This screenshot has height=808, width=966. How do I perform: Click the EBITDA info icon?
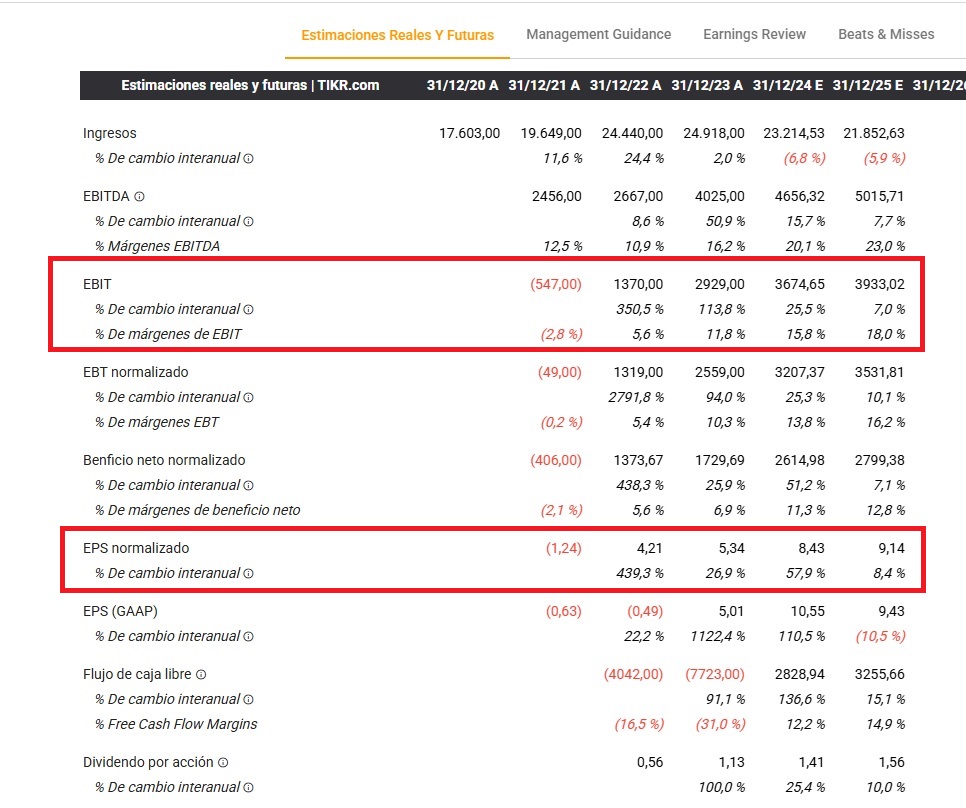click(x=139, y=196)
